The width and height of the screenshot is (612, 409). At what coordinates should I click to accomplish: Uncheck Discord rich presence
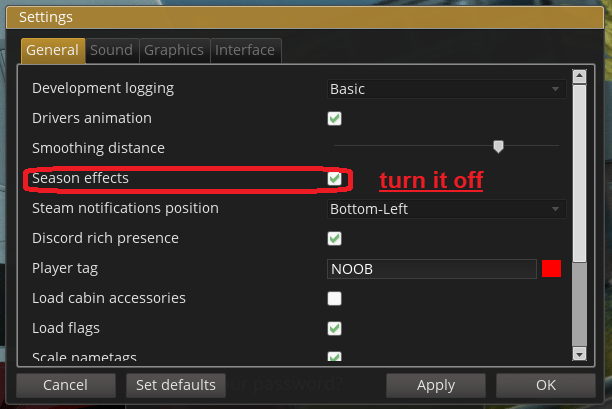(x=335, y=238)
